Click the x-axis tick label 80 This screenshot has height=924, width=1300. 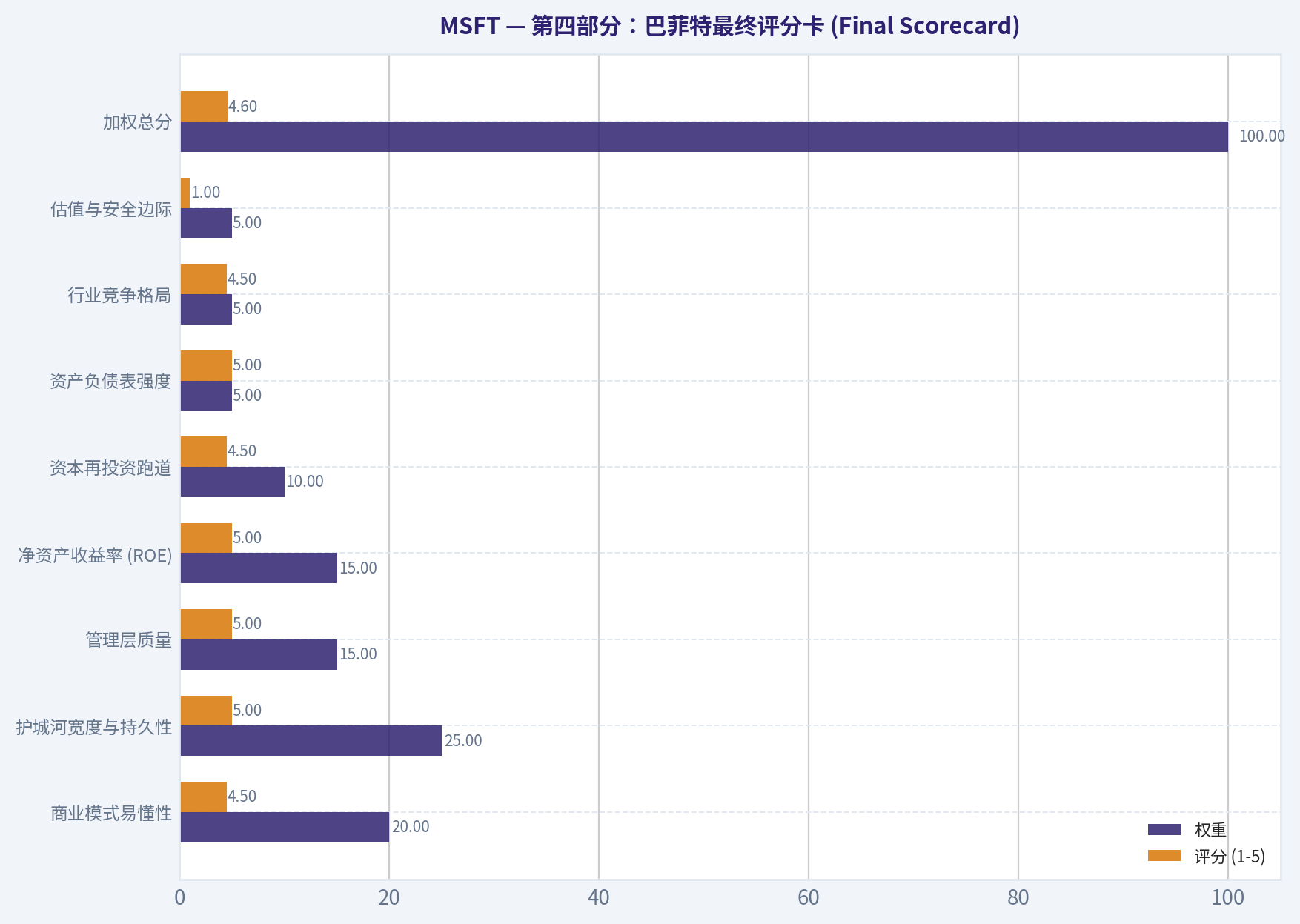(x=1018, y=897)
